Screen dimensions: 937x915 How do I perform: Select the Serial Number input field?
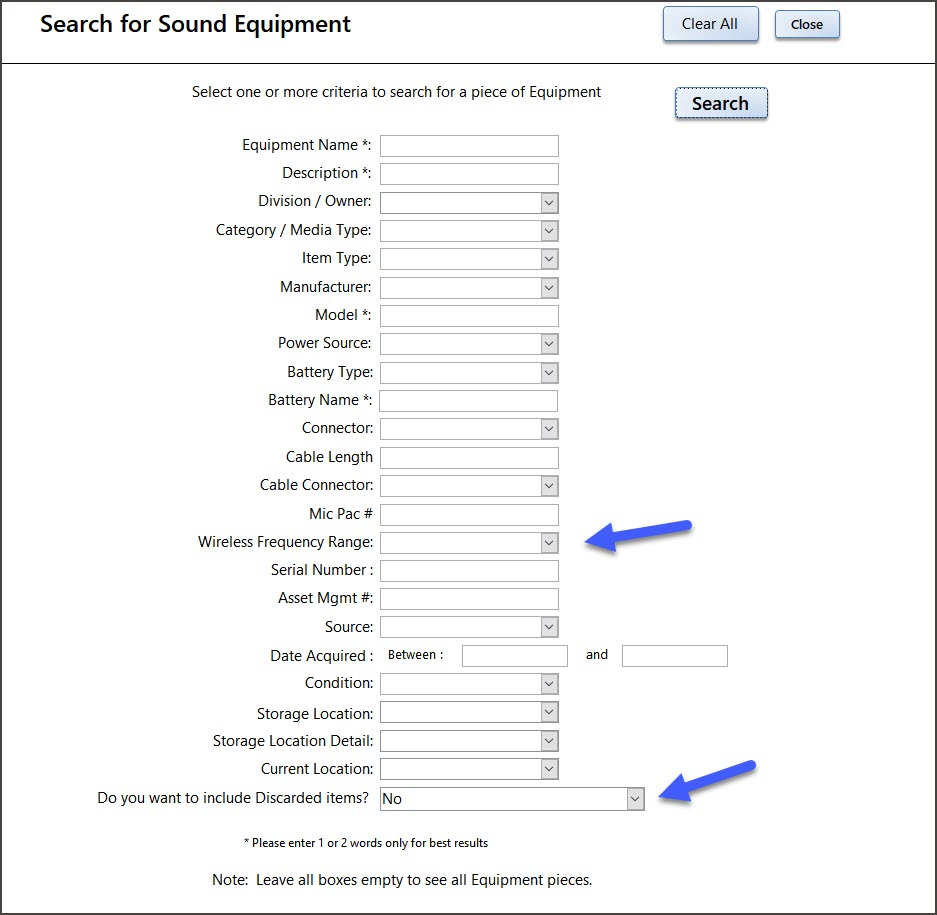tap(469, 571)
